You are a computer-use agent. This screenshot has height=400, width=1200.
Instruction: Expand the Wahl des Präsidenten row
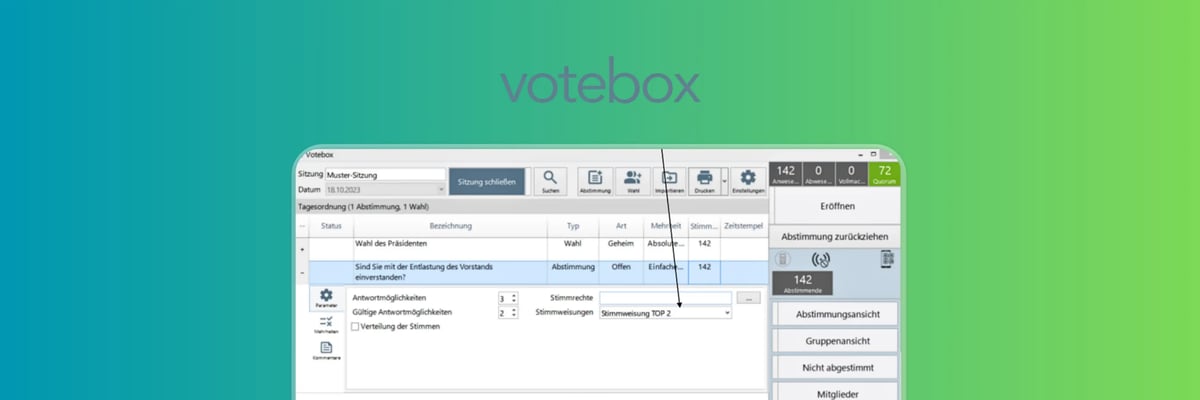[303, 248]
